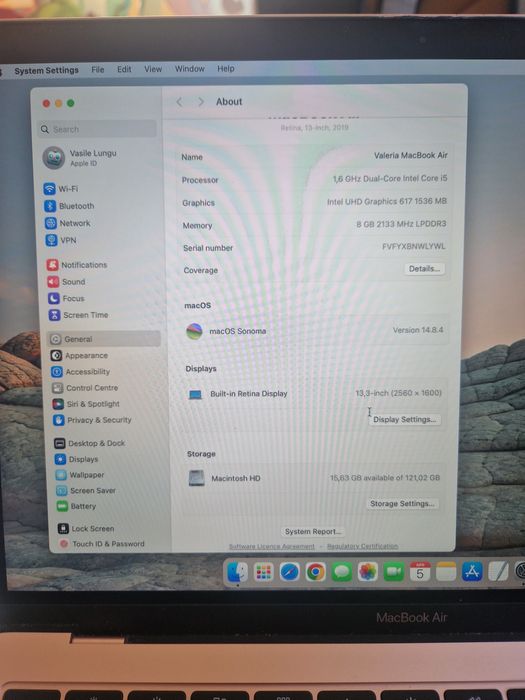Click Memory value 8 GB 2133 MHz LPDDR3
This screenshot has height=700, width=525.
point(401,224)
